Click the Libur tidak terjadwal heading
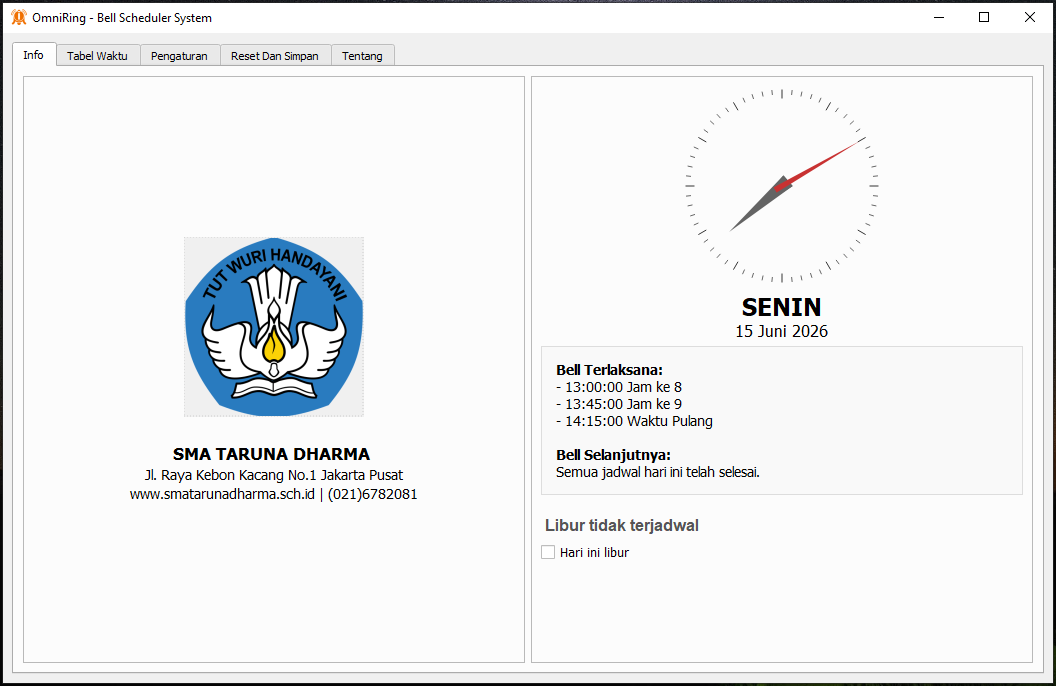Image resolution: width=1056 pixels, height=686 pixels. click(x=622, y=525)
